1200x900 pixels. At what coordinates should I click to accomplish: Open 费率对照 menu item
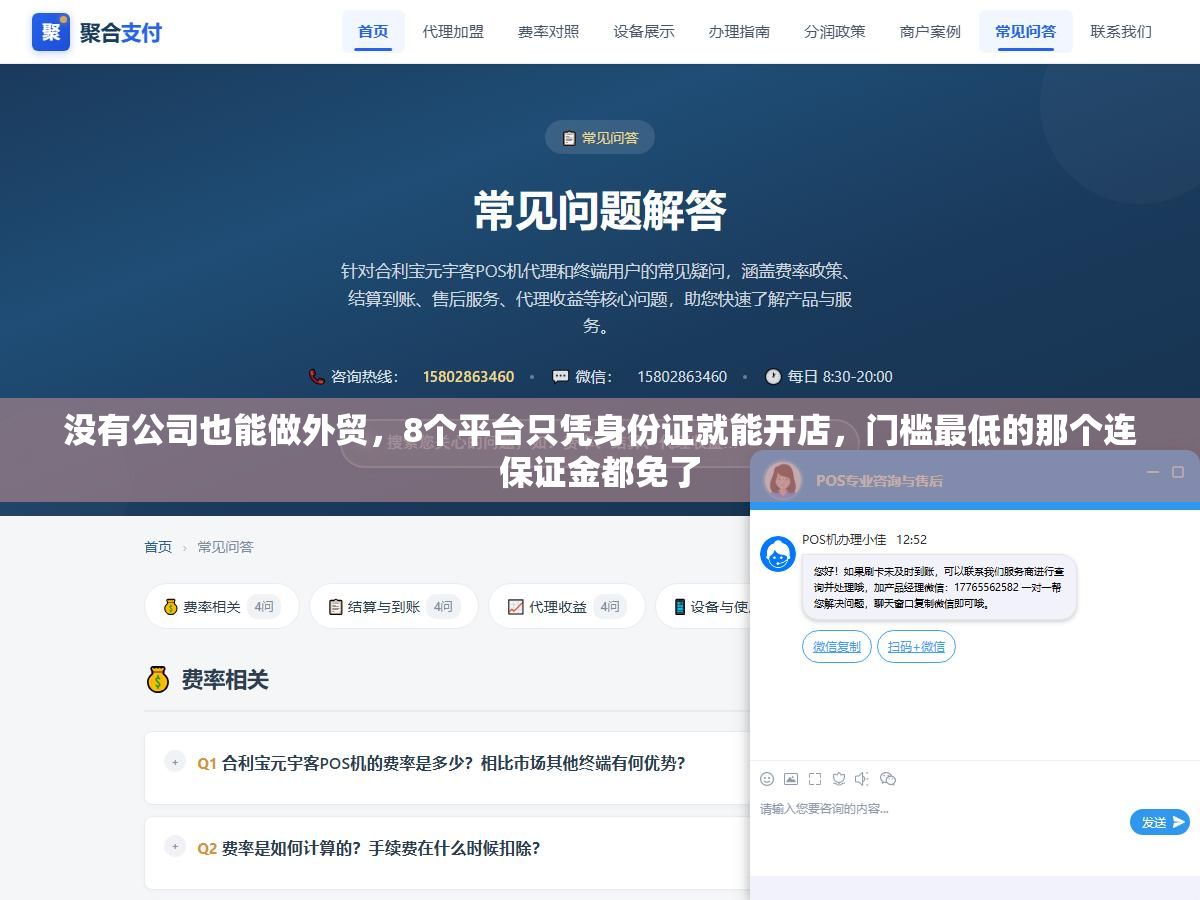coord(548,31)
